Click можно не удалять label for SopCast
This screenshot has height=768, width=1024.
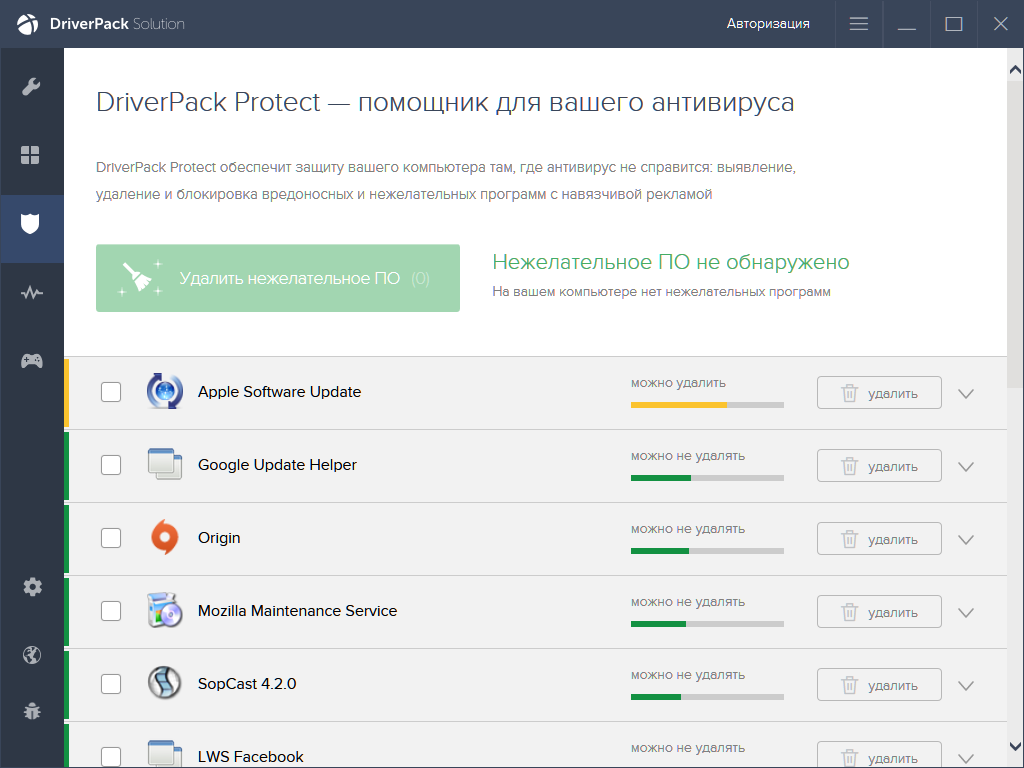[688, 675]
